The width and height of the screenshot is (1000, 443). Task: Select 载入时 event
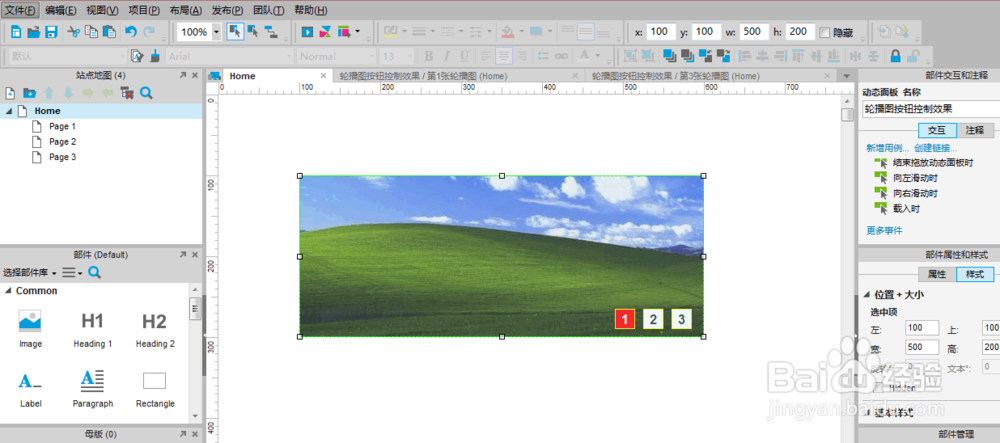[906, 208]
